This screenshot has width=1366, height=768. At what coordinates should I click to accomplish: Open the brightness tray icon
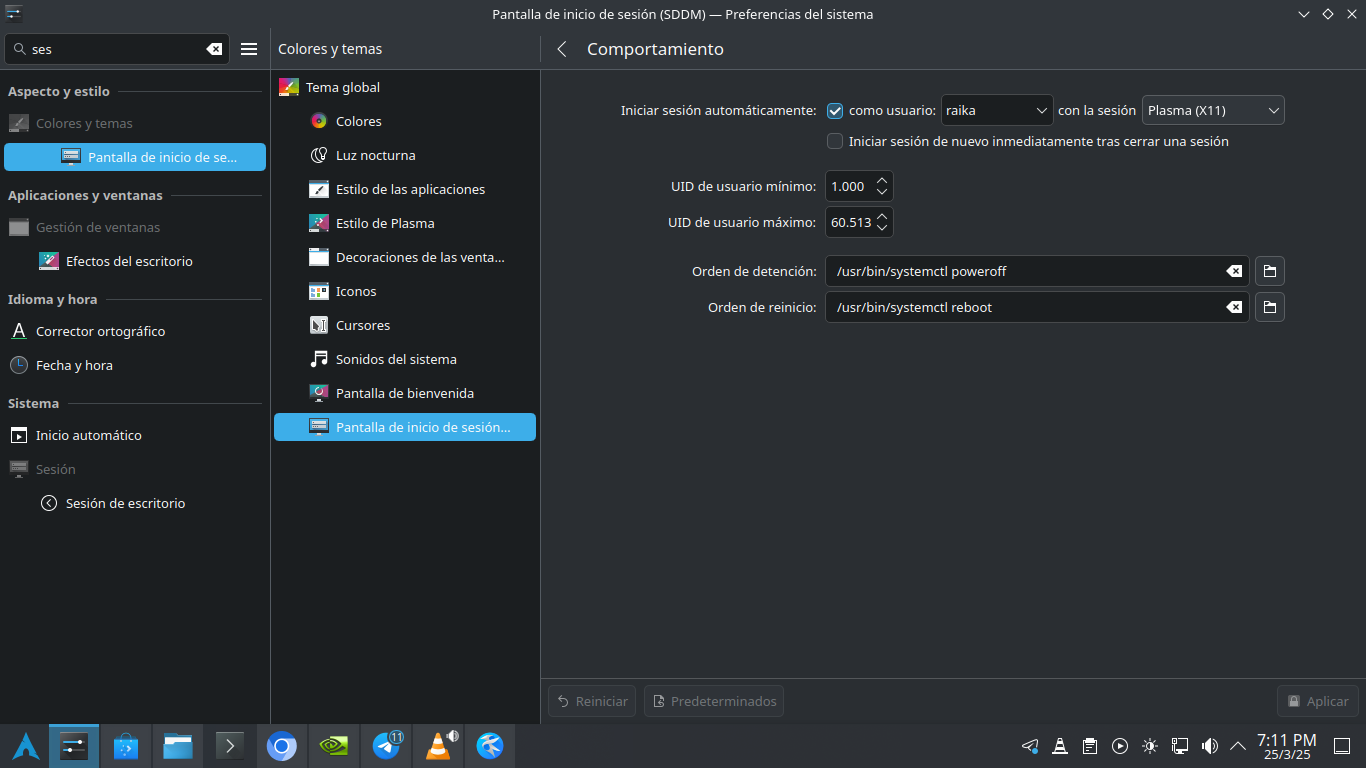coord(1149,746)
